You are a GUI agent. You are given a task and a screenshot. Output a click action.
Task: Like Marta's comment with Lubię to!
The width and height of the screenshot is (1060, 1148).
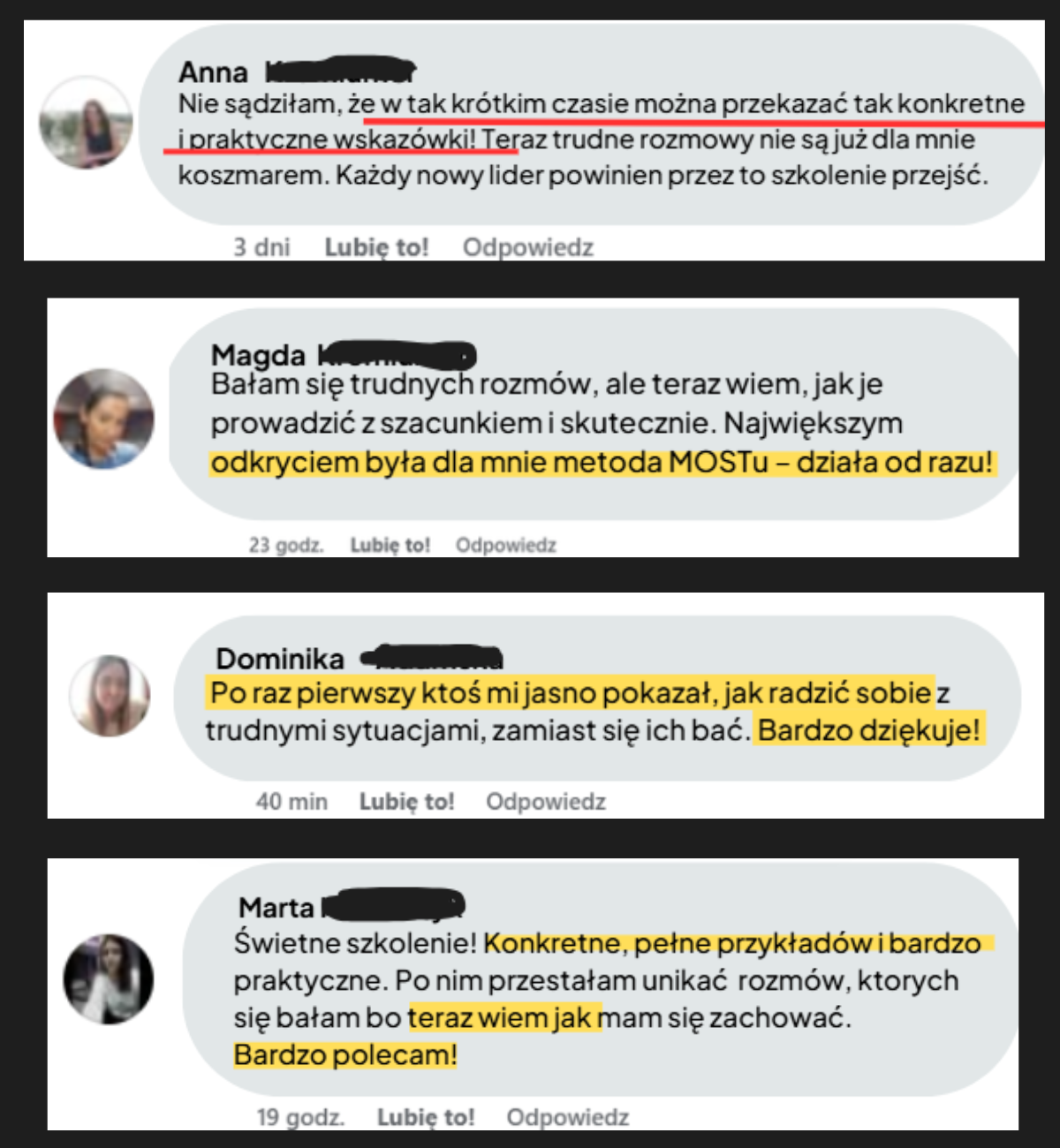pyautogui.click(x=426, y=1117)
